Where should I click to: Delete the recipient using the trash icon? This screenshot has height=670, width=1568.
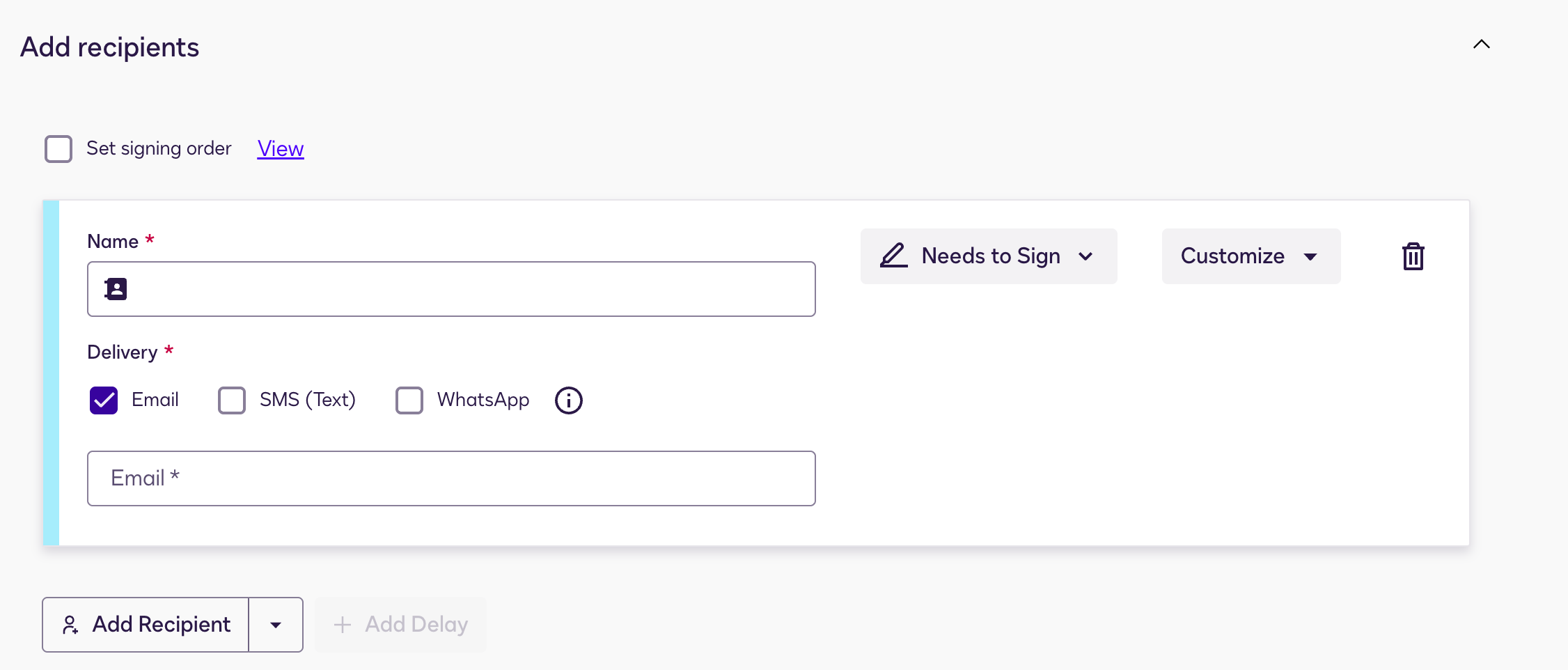point(1413,256)
